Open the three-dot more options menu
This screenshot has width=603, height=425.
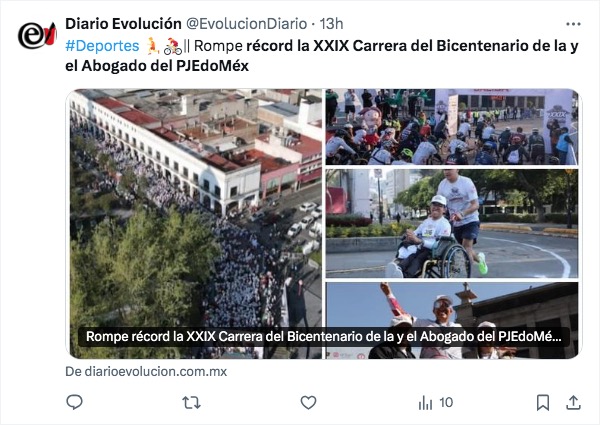[x=573, y=24]
